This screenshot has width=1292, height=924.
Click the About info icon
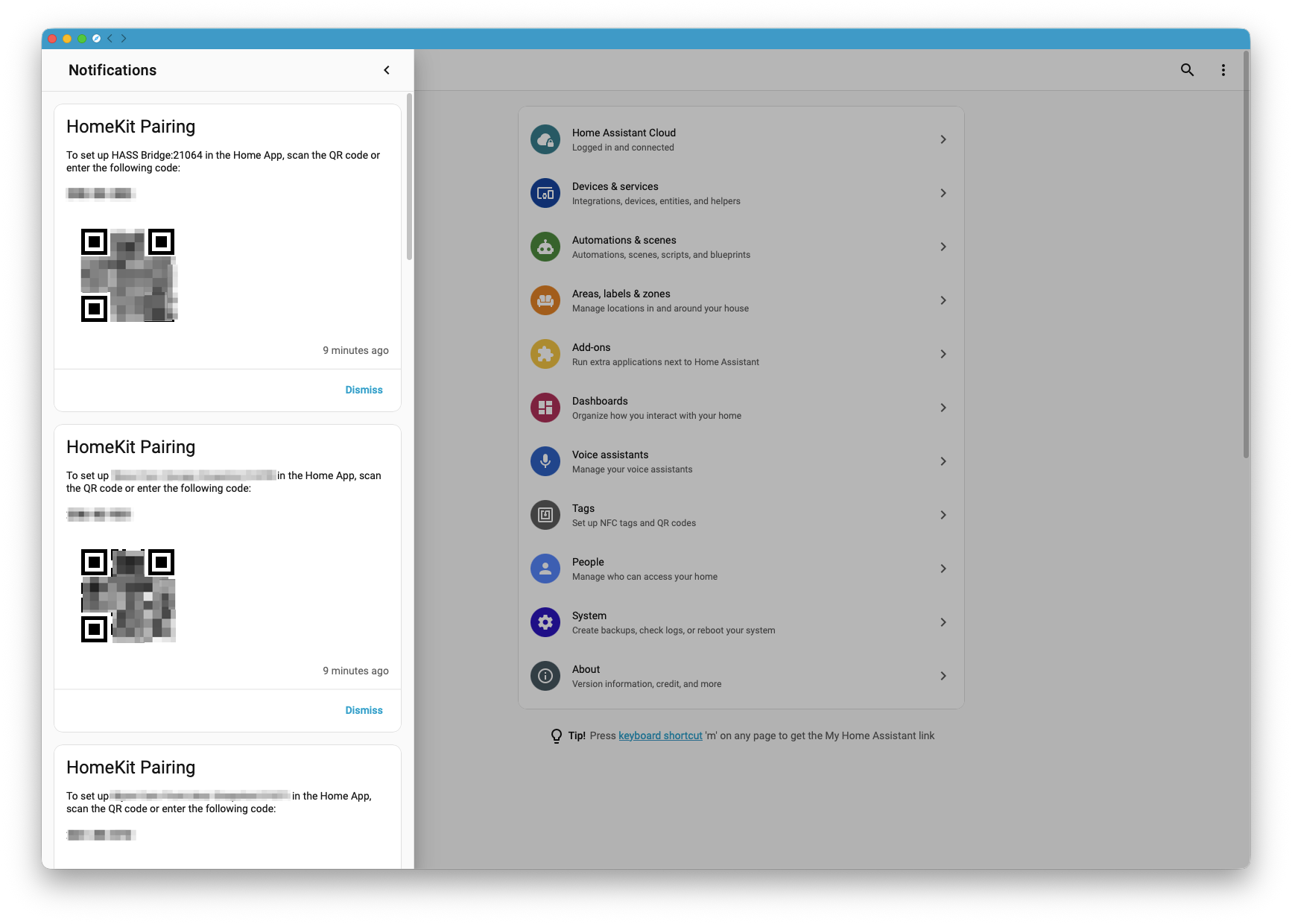pos(545,676)
